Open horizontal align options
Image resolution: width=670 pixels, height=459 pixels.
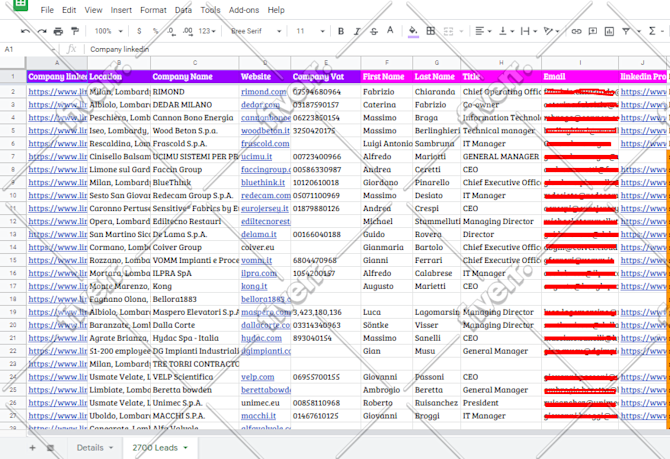(483, 31)
